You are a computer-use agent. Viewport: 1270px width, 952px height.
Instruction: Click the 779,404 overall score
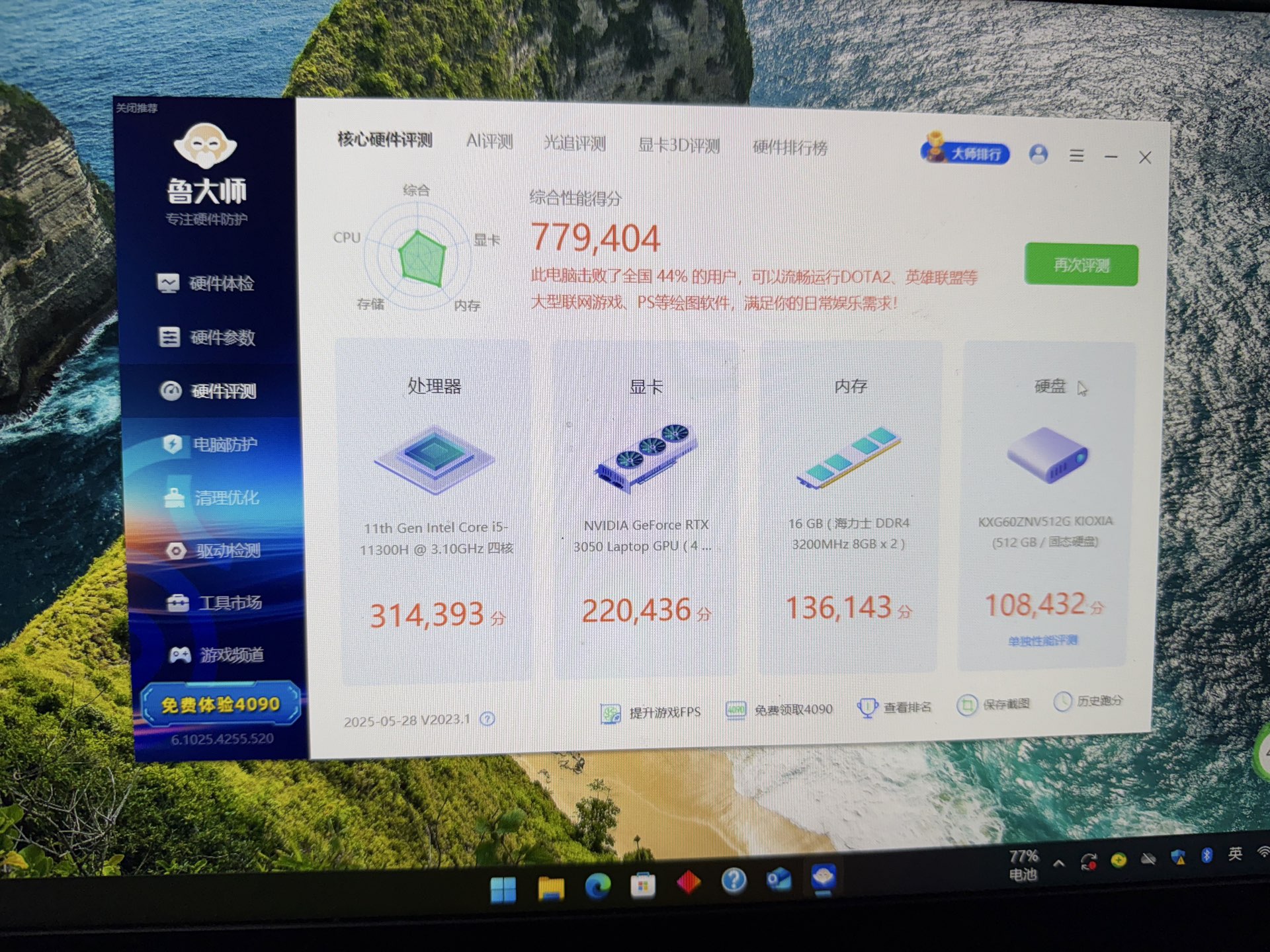595,237
